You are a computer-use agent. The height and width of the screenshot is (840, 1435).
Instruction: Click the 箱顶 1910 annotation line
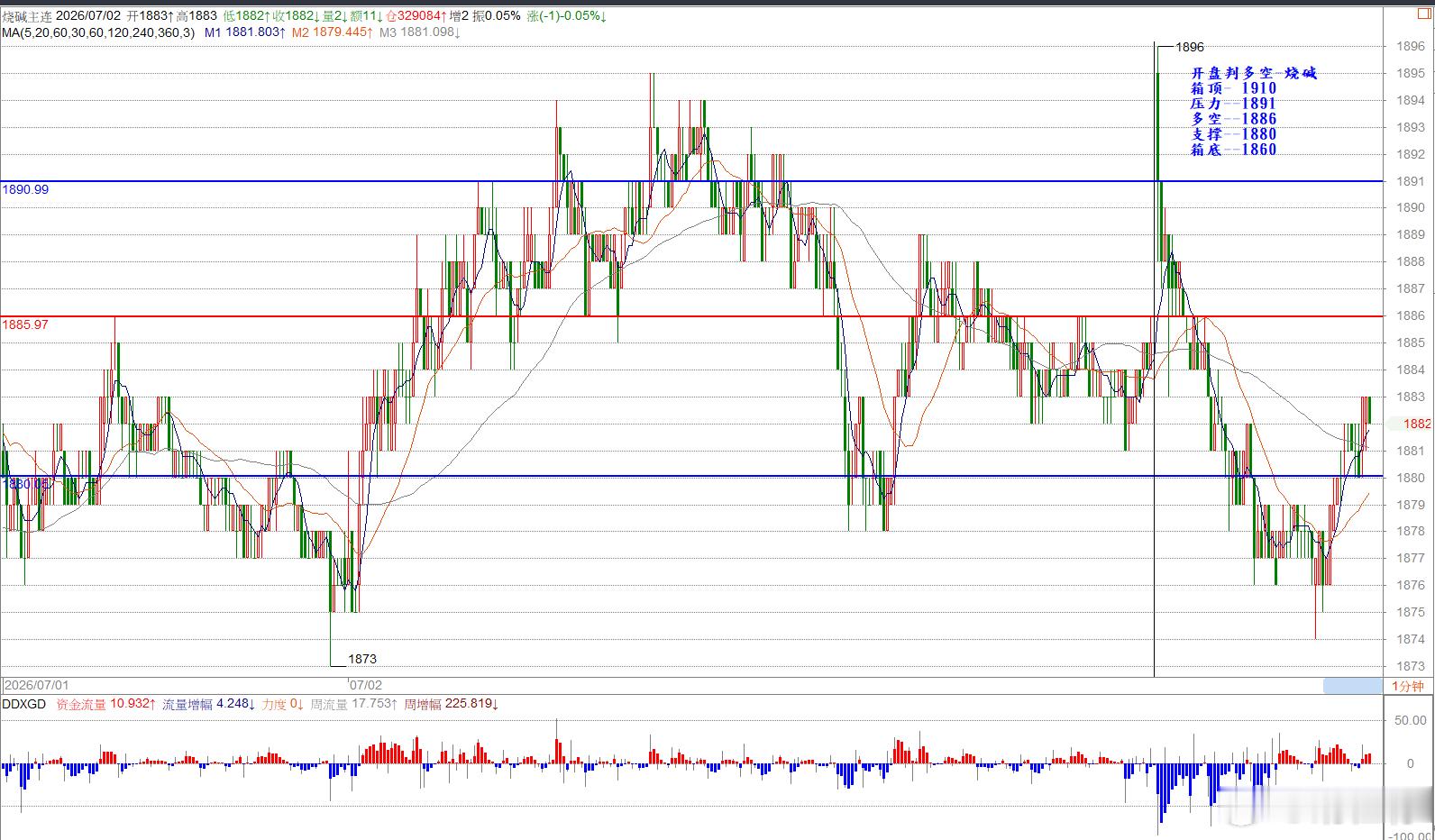tap(1234, 88)
